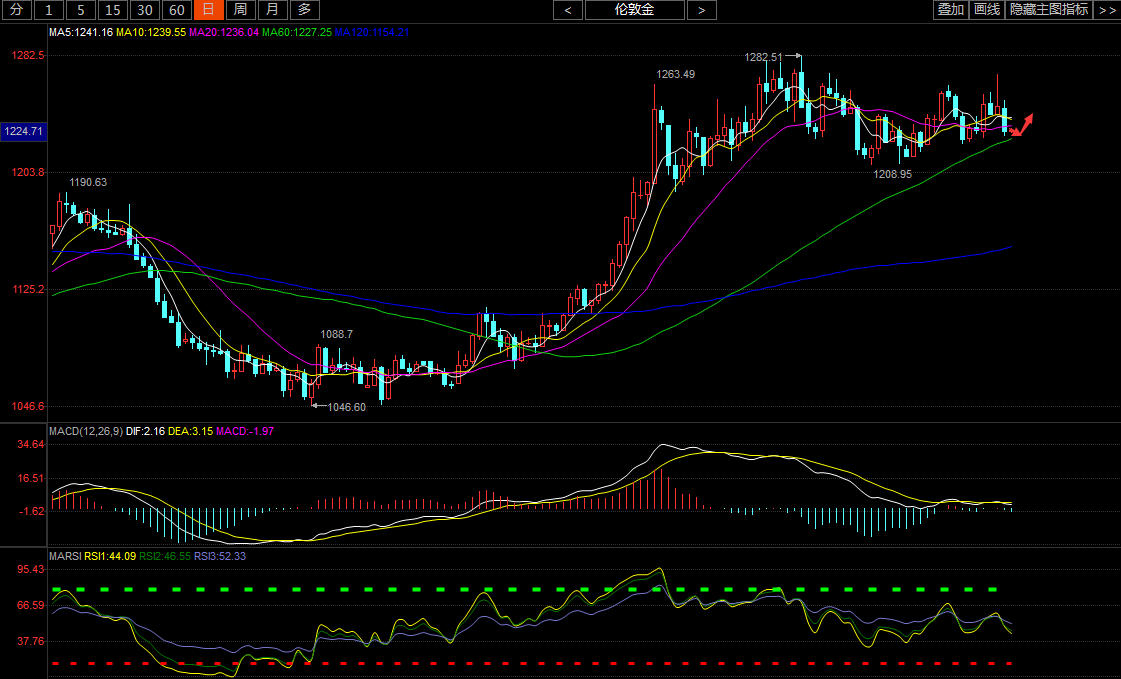Click the 95.43 RSI axis value
Image resolution: width=1121 pixels, height=679 pixels.
click(31, 570)
